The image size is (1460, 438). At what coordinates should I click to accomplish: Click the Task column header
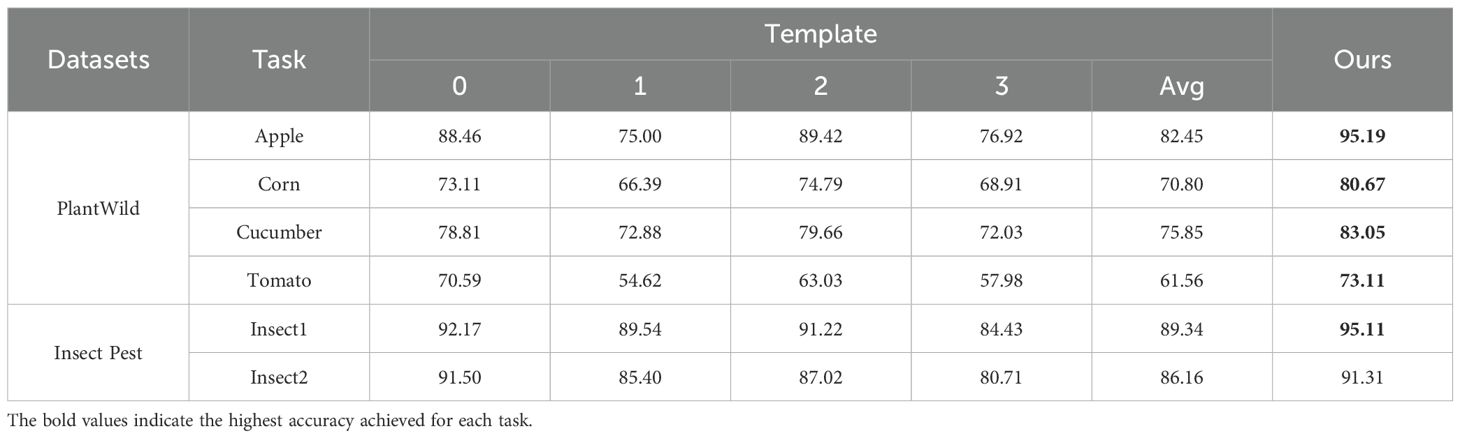pyautogui.click(x=279, y=60)
